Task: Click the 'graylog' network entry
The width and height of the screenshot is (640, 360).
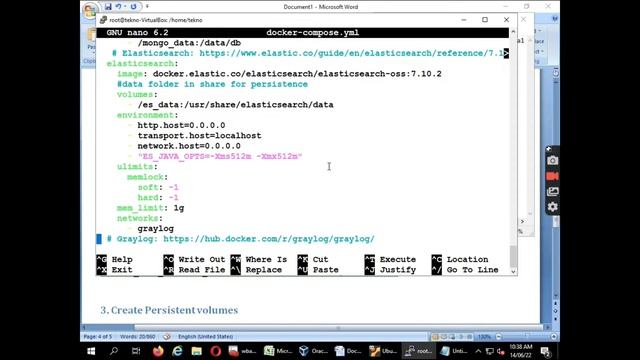Action: coord(156,229)
